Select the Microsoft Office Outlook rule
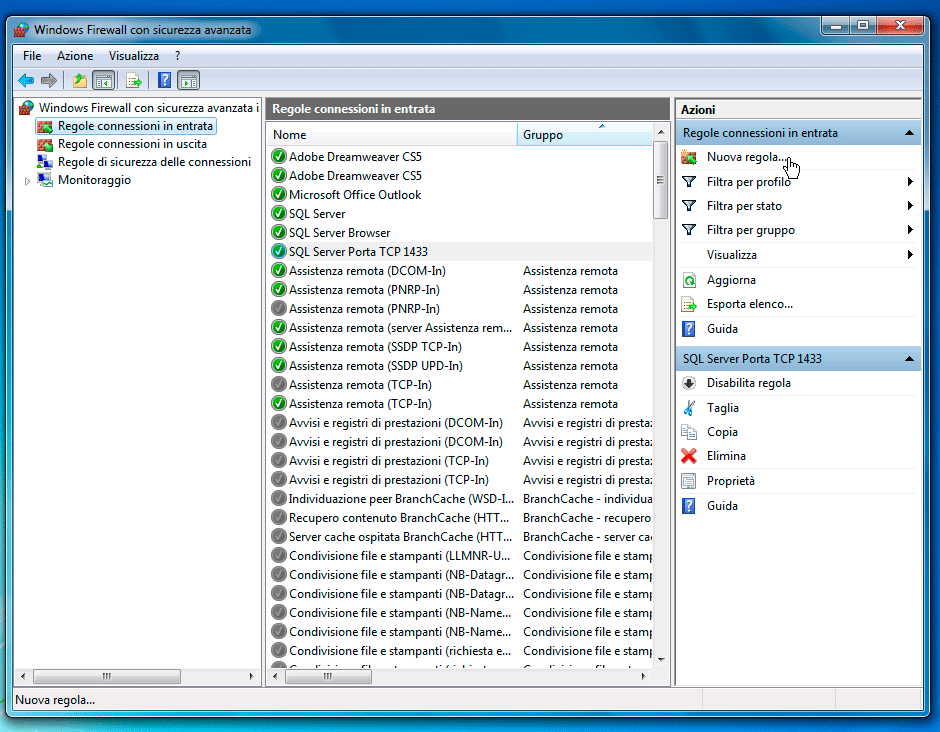The image size is (940, 732). pyautogui.click(x=355, y=195)
